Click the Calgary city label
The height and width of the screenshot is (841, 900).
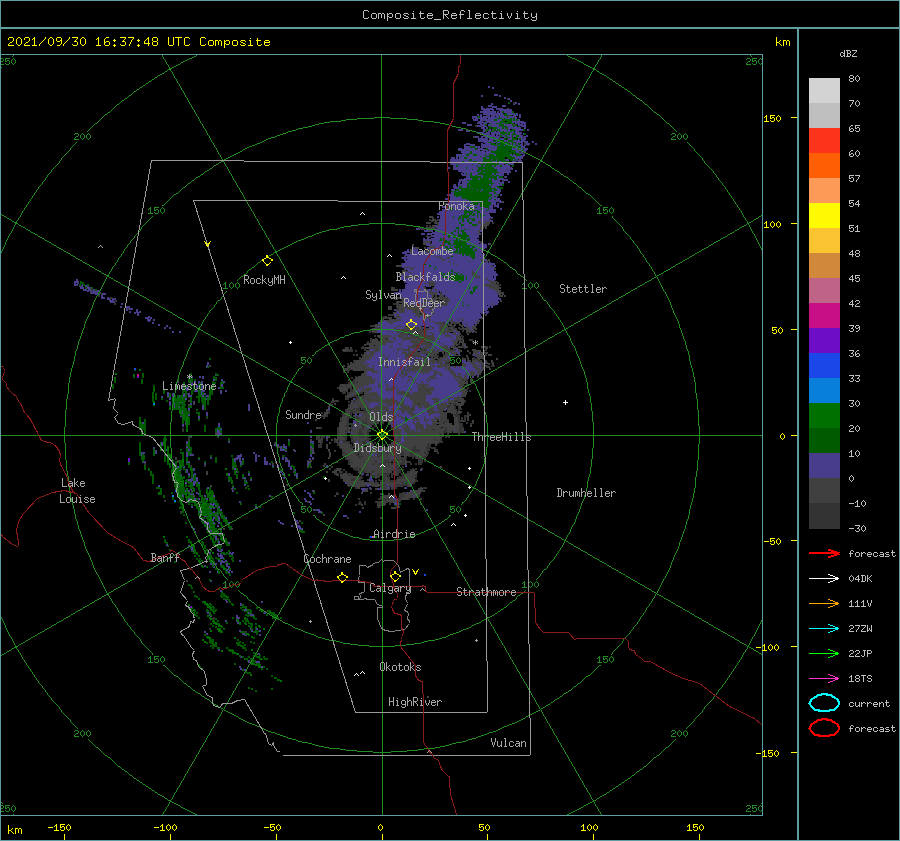[x=390, y=588]
